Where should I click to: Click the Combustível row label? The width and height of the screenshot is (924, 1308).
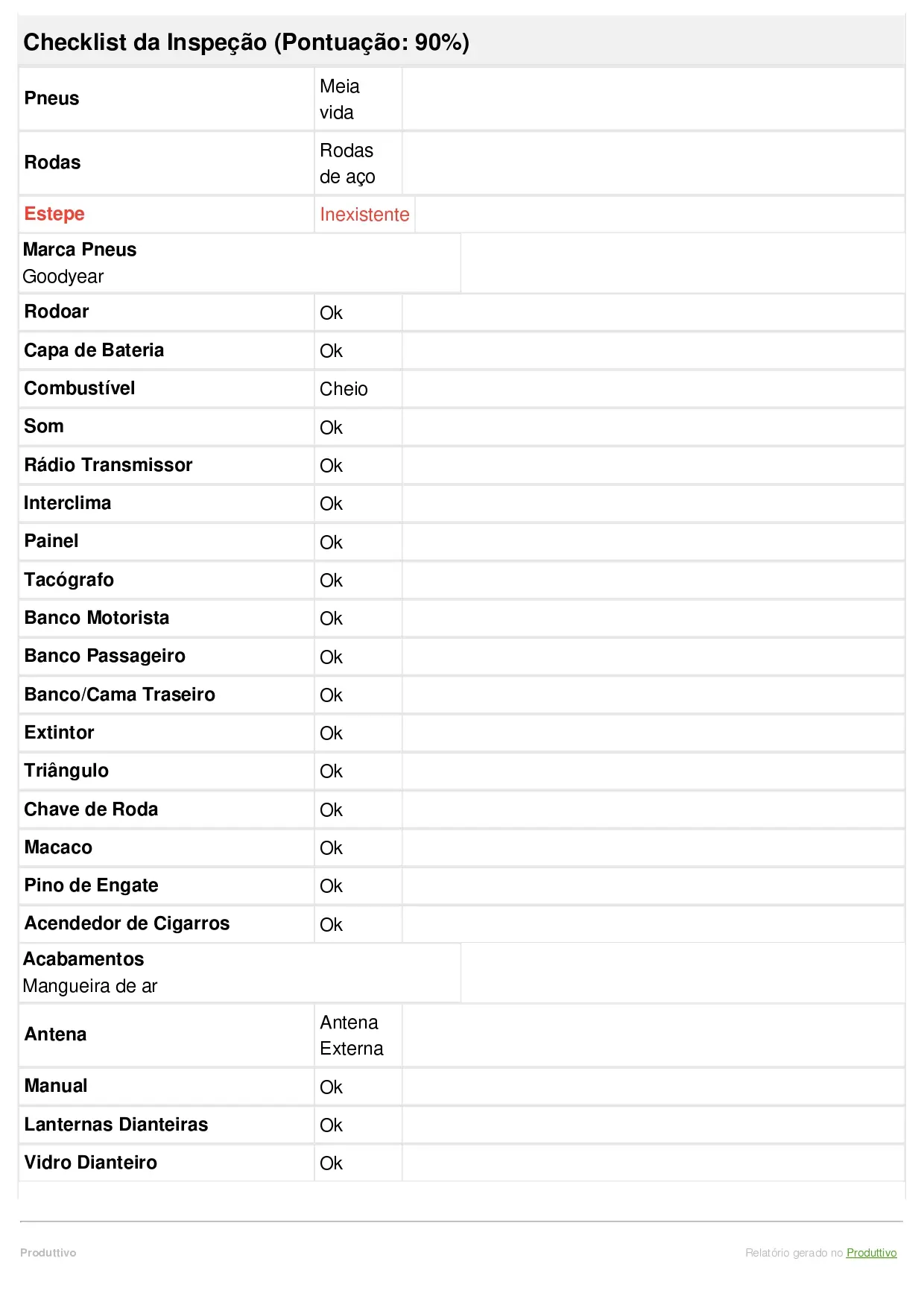pos(80,388)
